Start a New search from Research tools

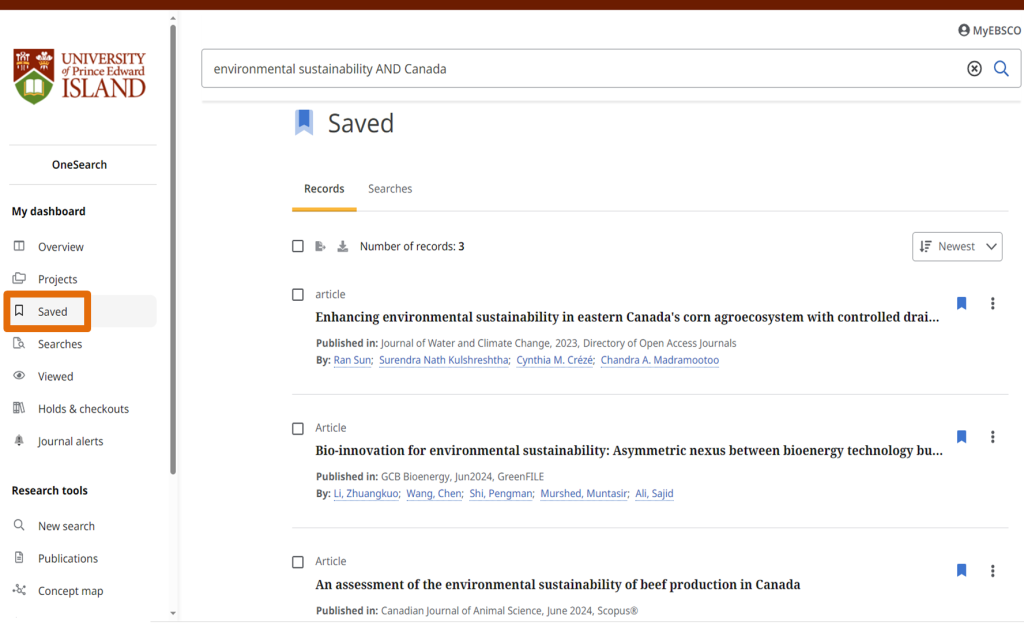coord(66,525)
